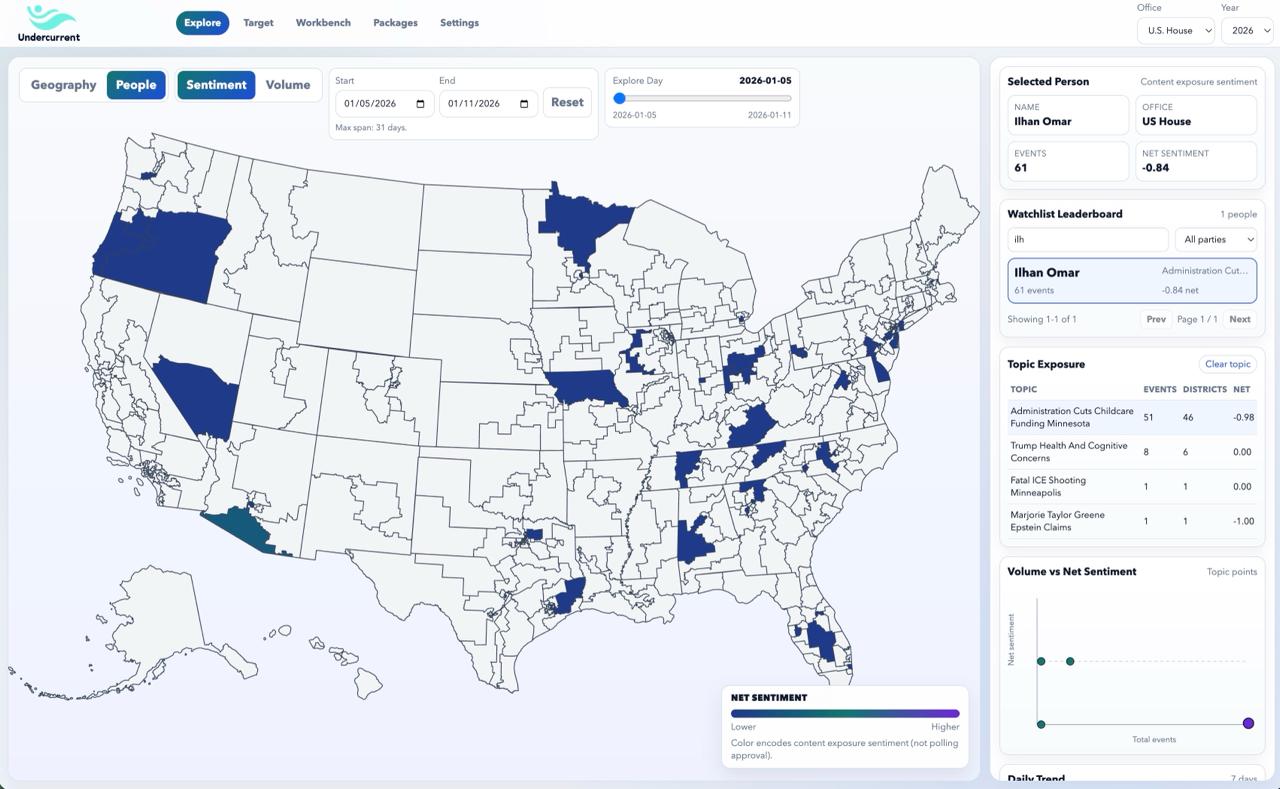
Task: Go to the next Watchlist page
Action: [1240, 319]
